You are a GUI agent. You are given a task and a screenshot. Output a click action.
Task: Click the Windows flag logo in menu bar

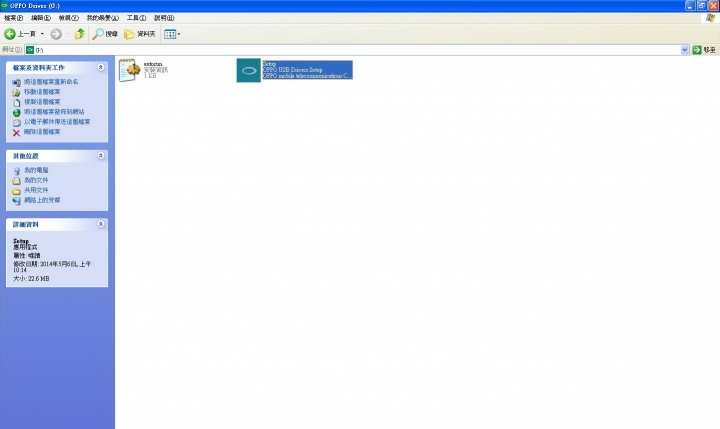pyautogui.click(x=710, y=18)
